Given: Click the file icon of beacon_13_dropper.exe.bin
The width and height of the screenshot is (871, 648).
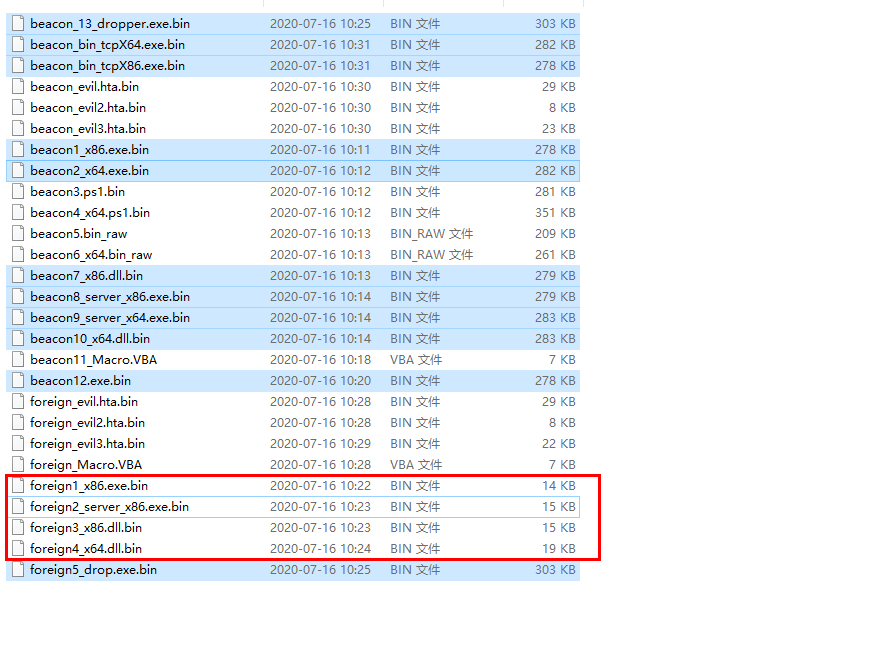Looking at the screenshot, I should (18, 23).
